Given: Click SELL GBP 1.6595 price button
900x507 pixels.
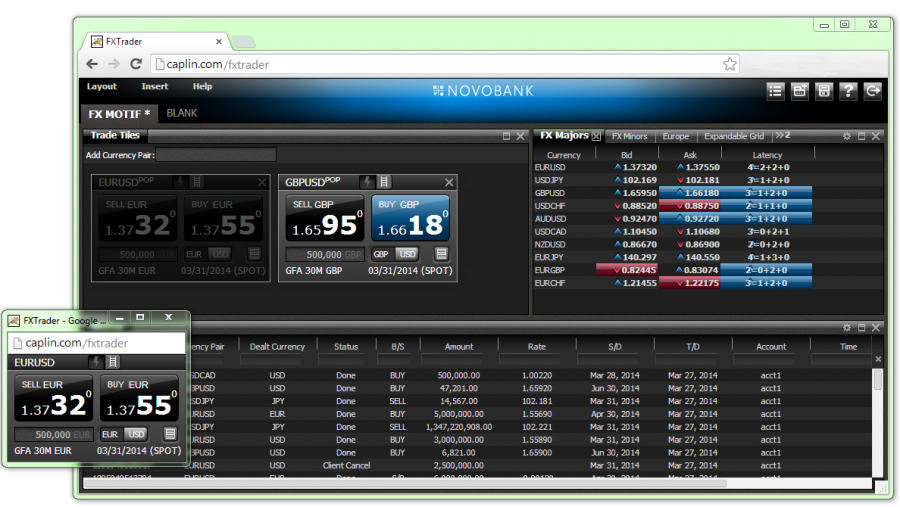Looking at the screenshot, I should pyautogui.click(x=325, y=218).
